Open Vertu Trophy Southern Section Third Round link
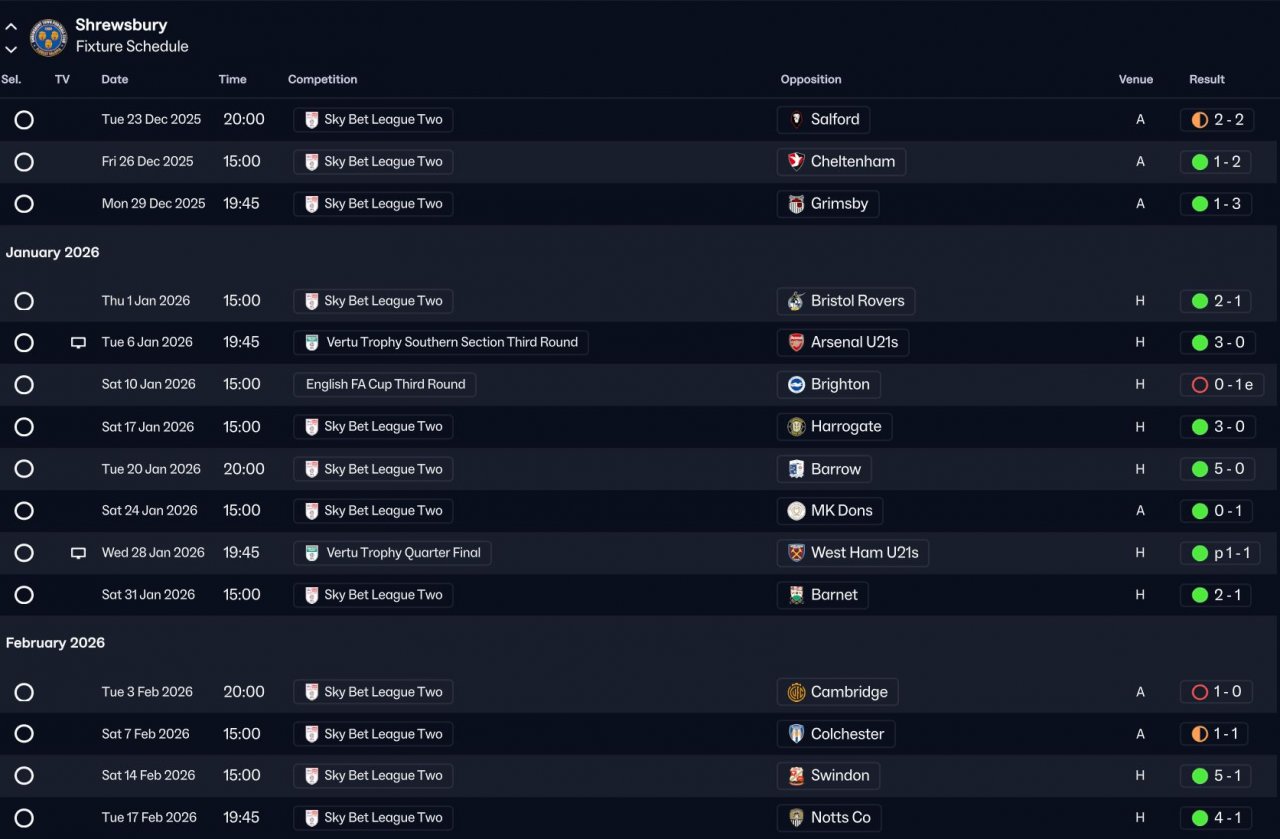 pyautogui.click(x=441, y=343)
